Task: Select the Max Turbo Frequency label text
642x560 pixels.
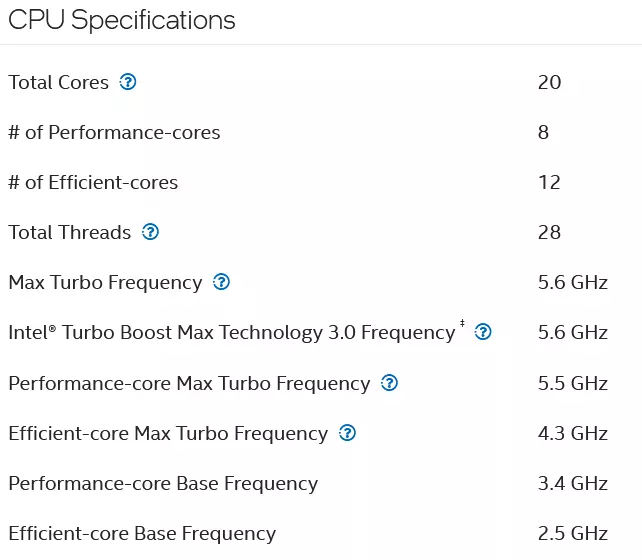Action: [x=105, y=283]
